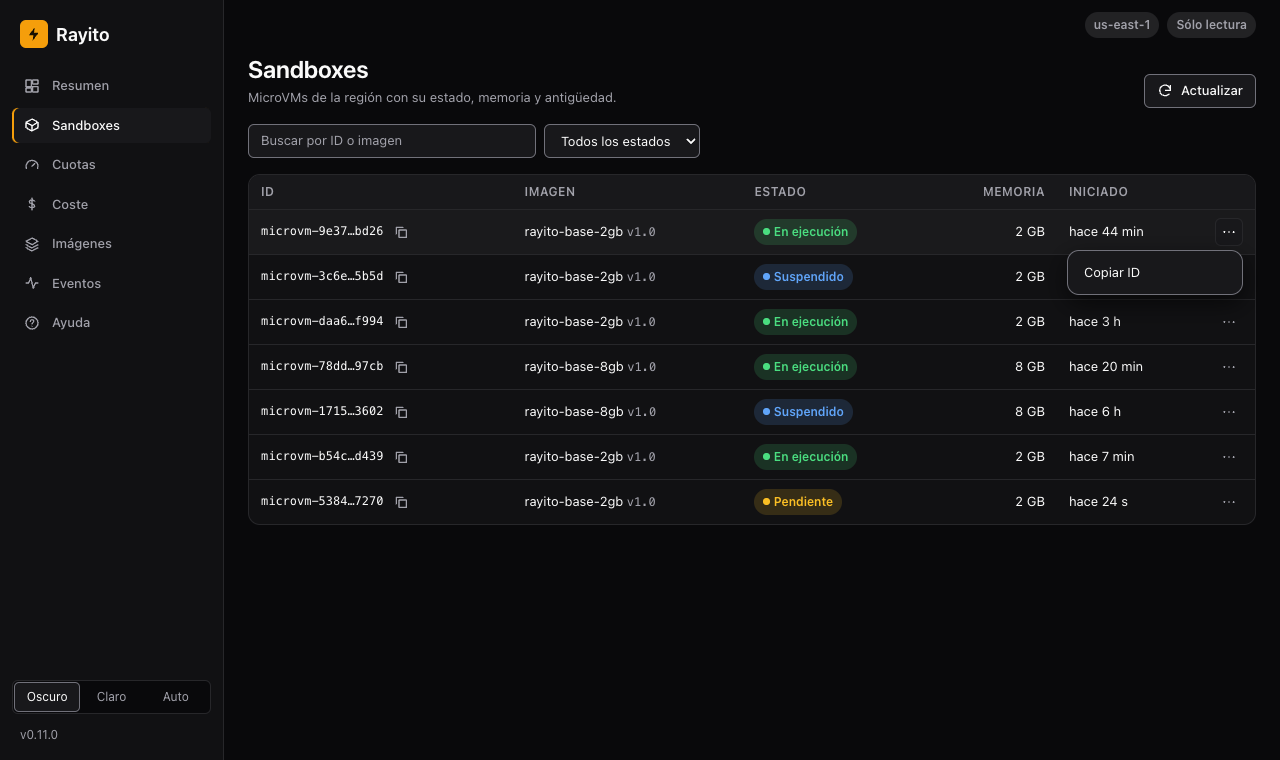Open Imágenes layers icon in sidebar
This screenshot has width=1280, height=760.
[x=32, y=243]
